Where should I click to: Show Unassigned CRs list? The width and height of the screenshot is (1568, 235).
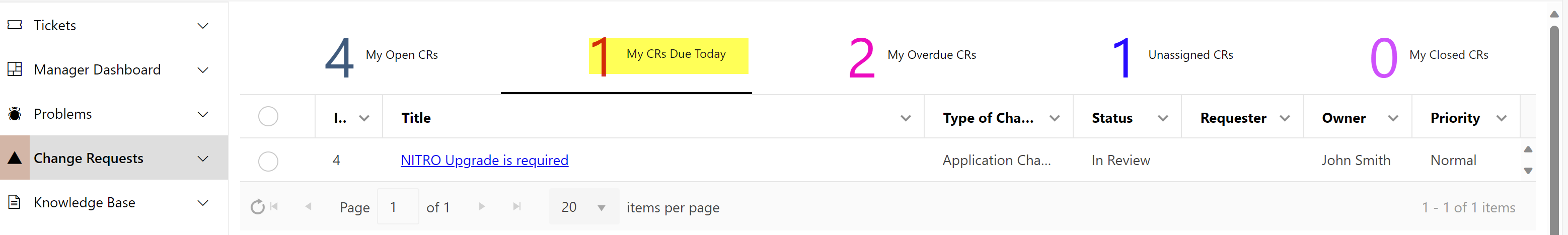coord(1172,56)
